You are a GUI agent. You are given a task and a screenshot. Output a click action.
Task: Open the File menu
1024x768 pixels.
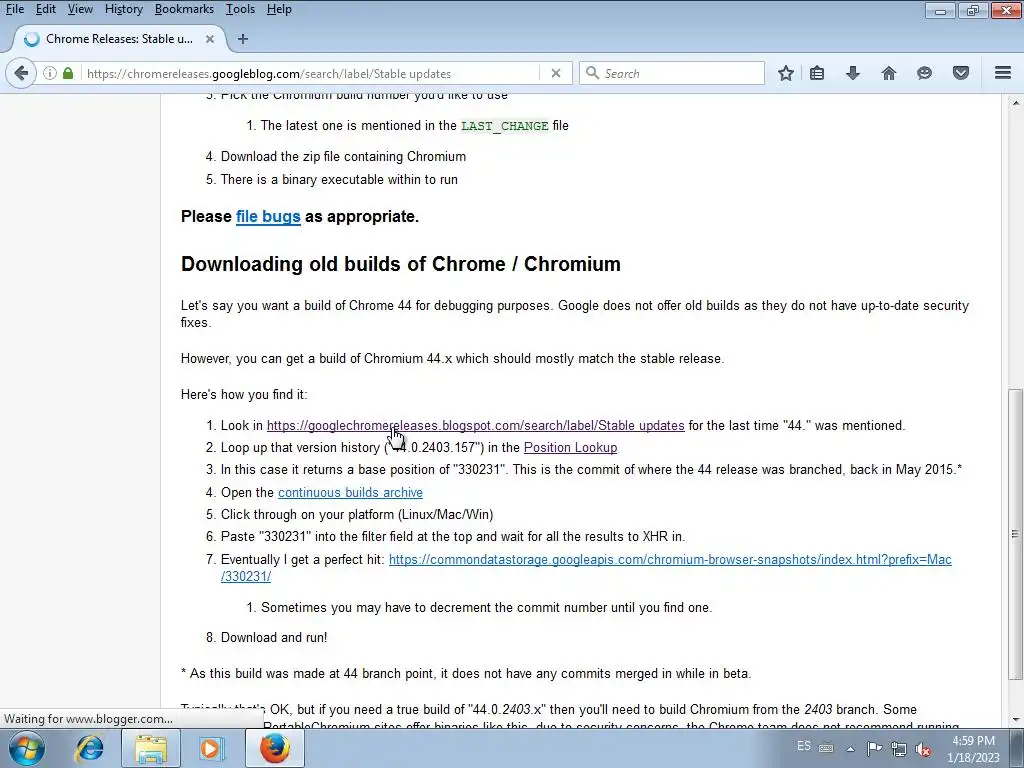point(14,9)
